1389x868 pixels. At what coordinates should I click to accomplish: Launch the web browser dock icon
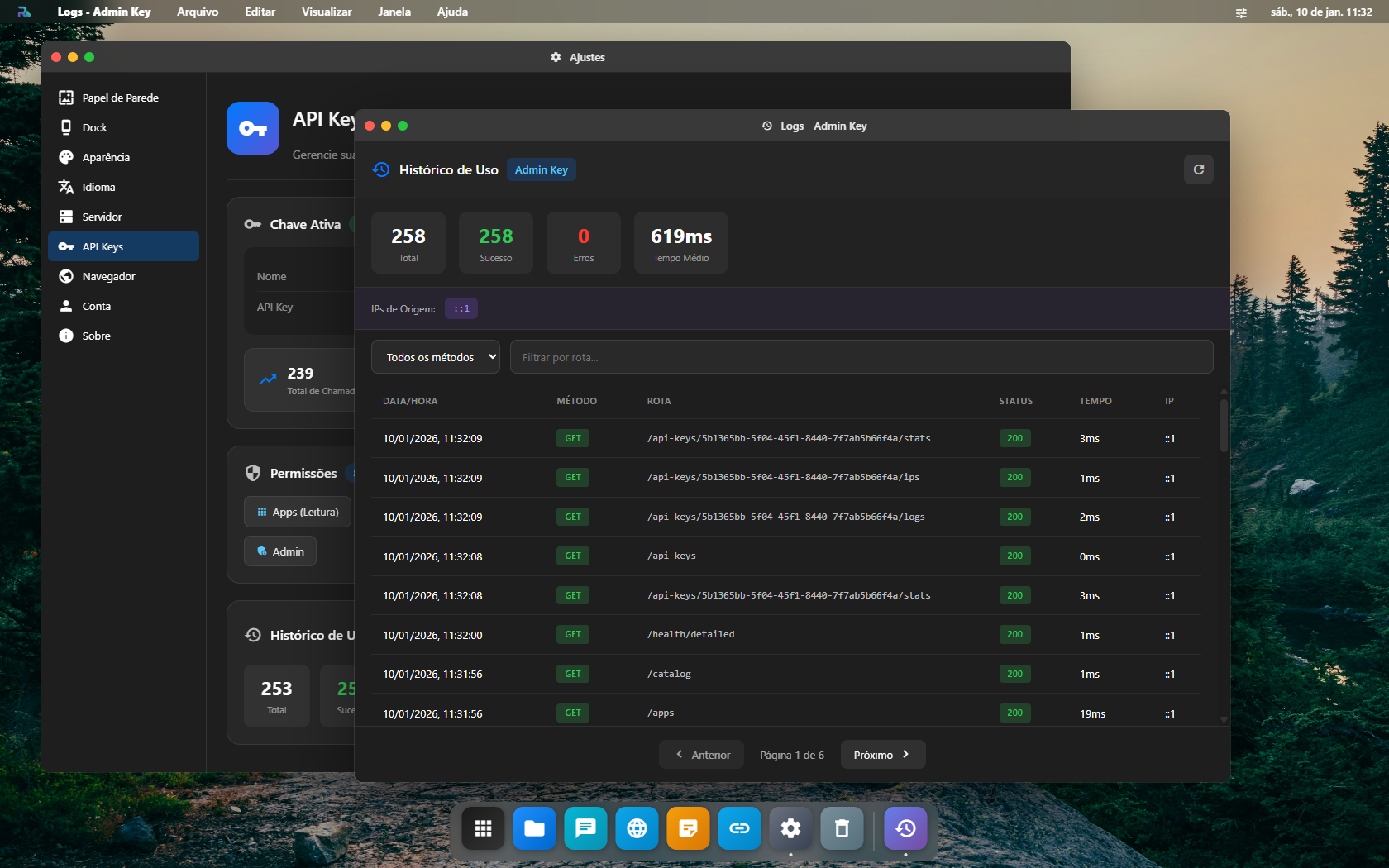(637, 828)
